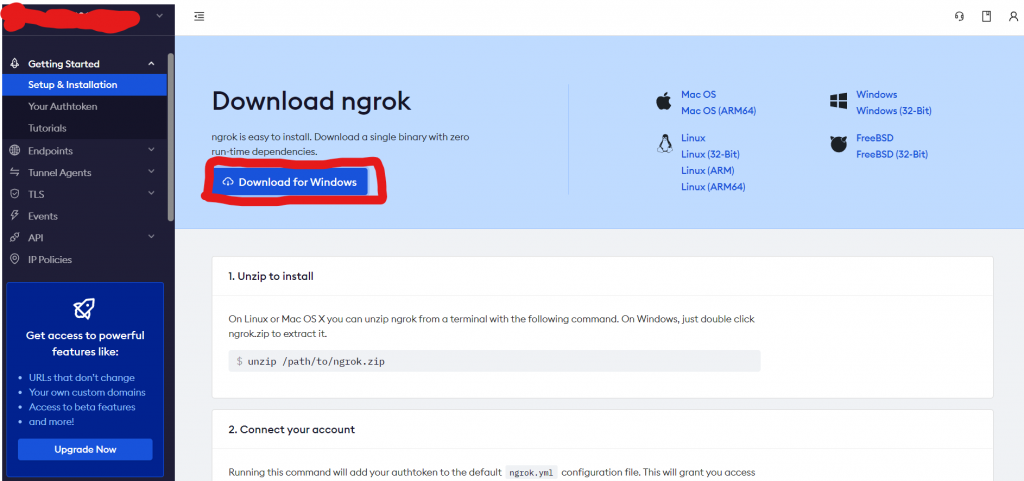Click the rocket icon in upgrade panel

click(x=84, y=308)
